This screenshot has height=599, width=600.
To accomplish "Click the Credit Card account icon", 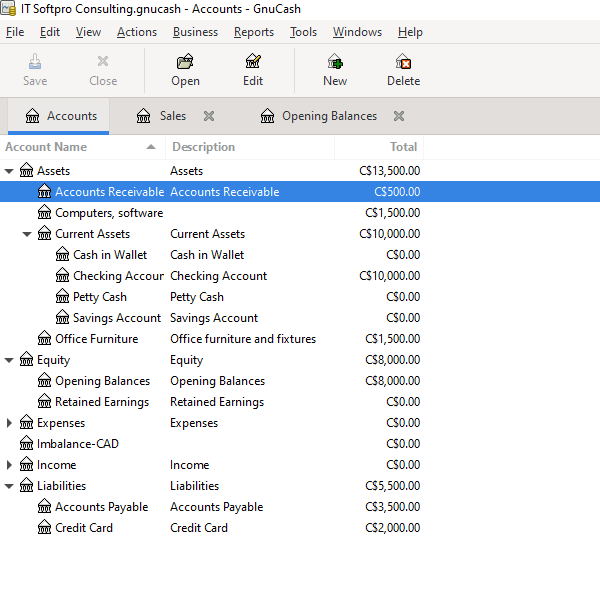I will 44,528.
